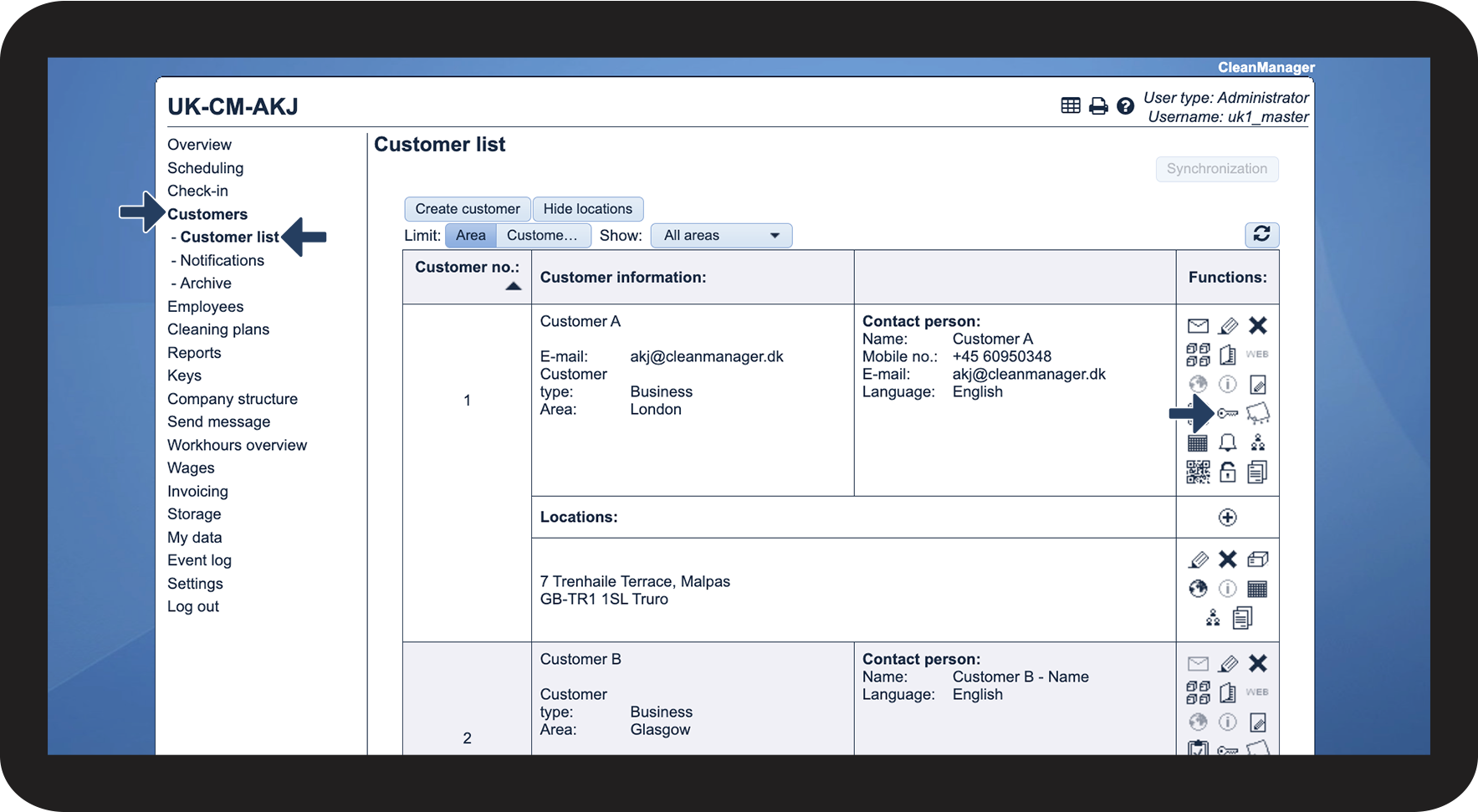Send email to Customer A via envelope icon
The width and height of the screenshot is (1478, 812).
(1198, 325)
